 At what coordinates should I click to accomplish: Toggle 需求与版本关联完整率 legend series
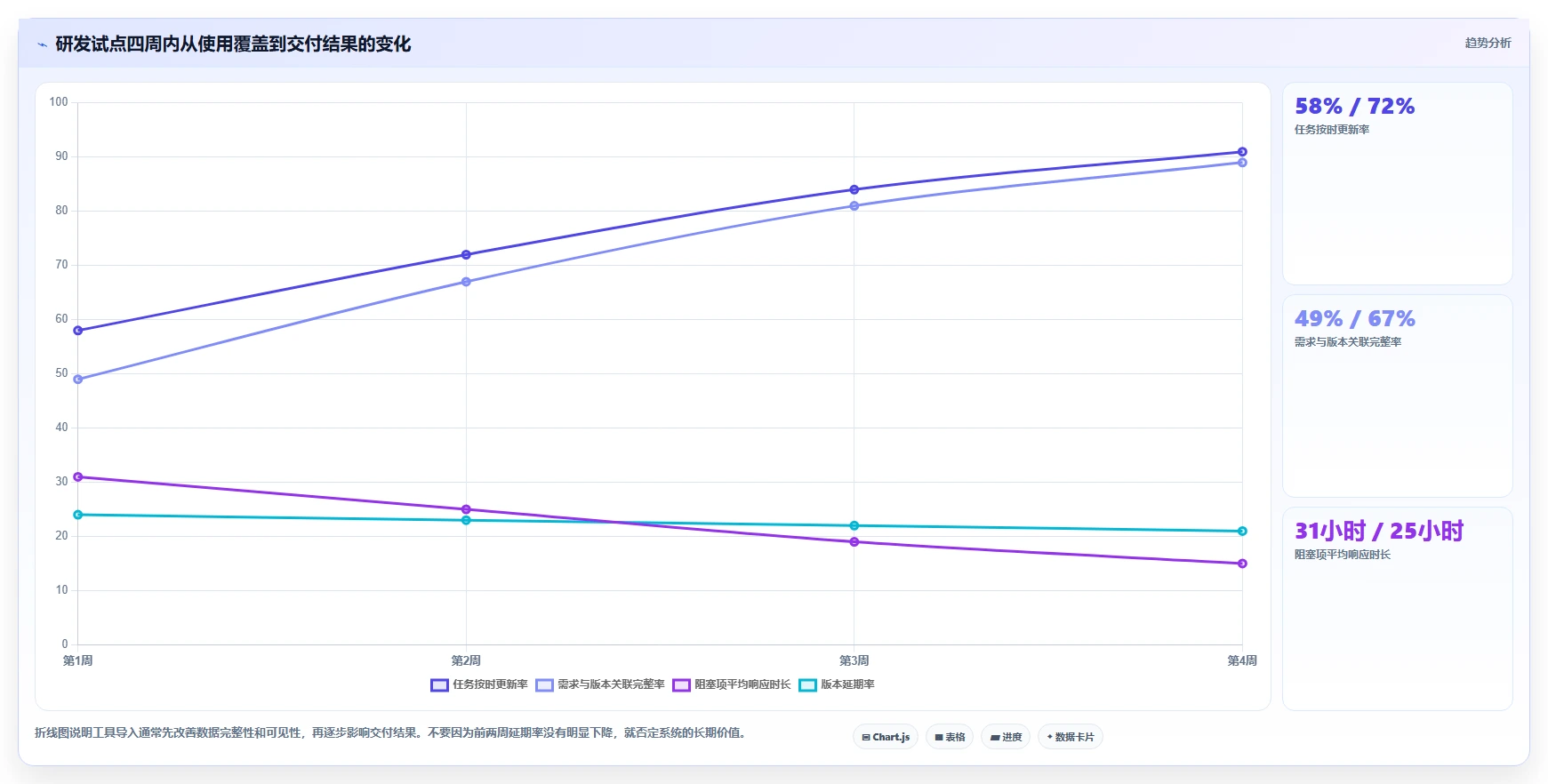pos(600,684)
